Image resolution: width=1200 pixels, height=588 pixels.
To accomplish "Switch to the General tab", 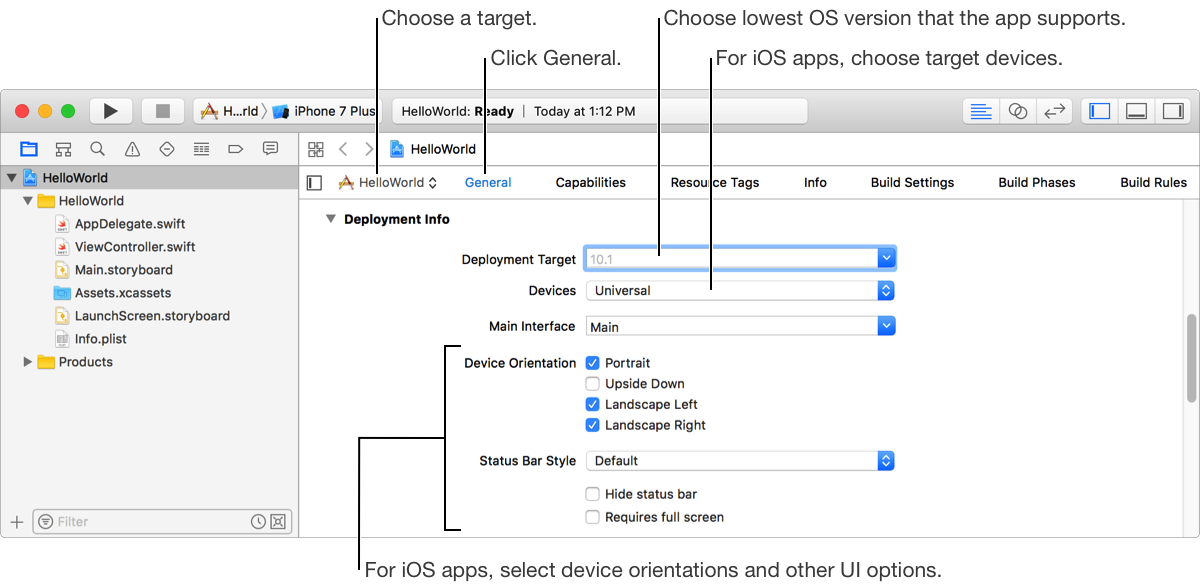I will click(x=488, y=183).
